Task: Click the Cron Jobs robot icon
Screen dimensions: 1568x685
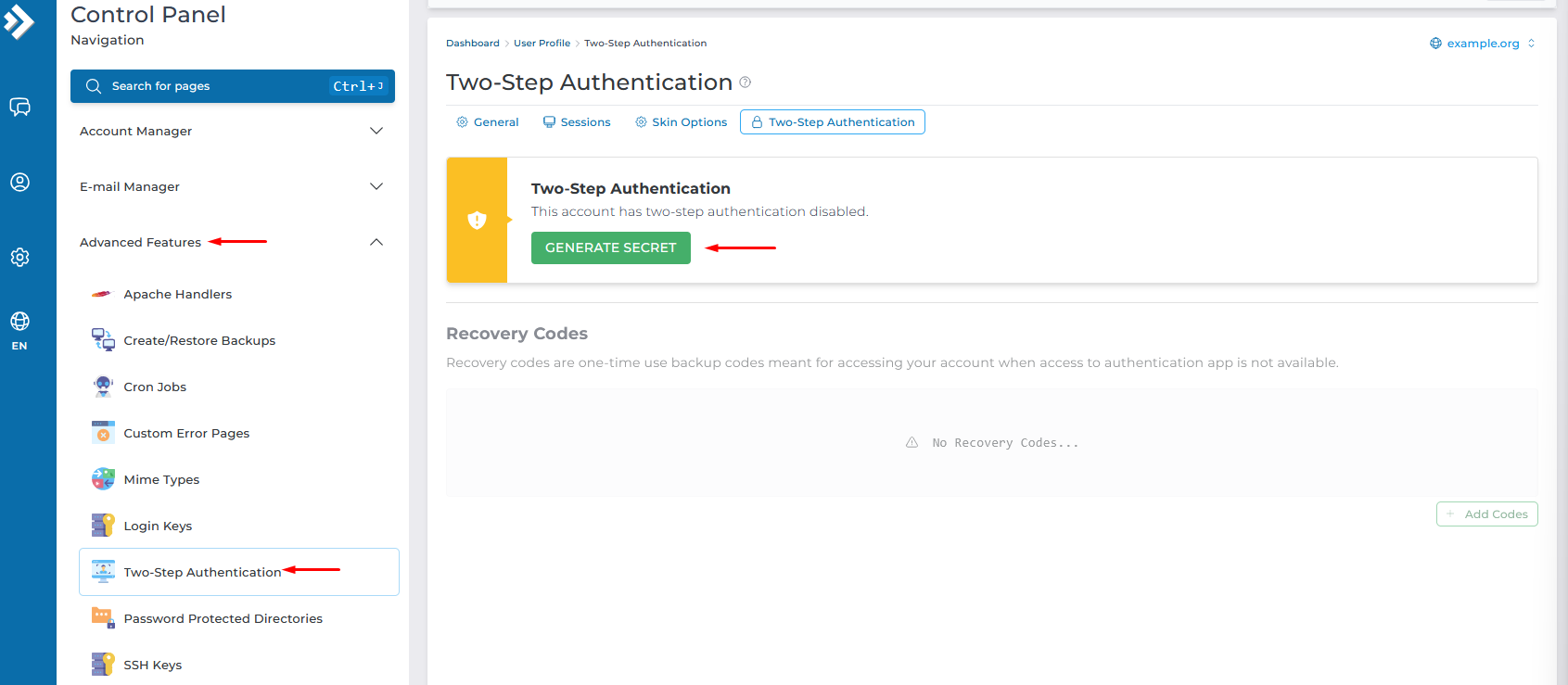Action: coord(103,387)
